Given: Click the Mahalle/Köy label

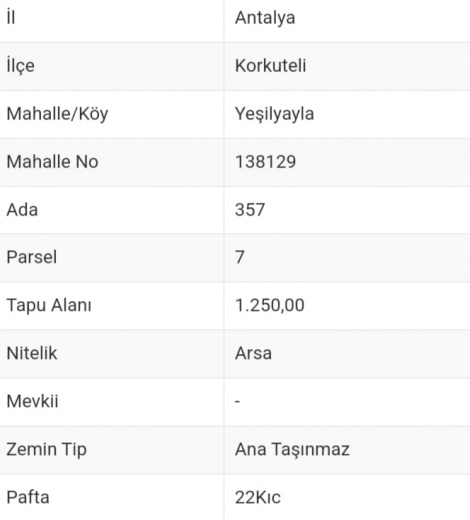Looking at the screenshot, I should coord(57,114).
